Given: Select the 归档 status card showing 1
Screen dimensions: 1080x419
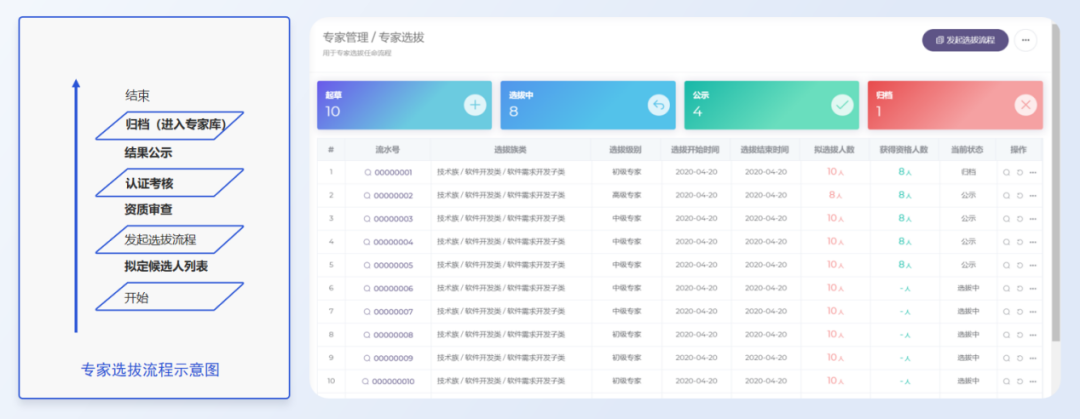Looking at the screenshot, I should (955, 105).
